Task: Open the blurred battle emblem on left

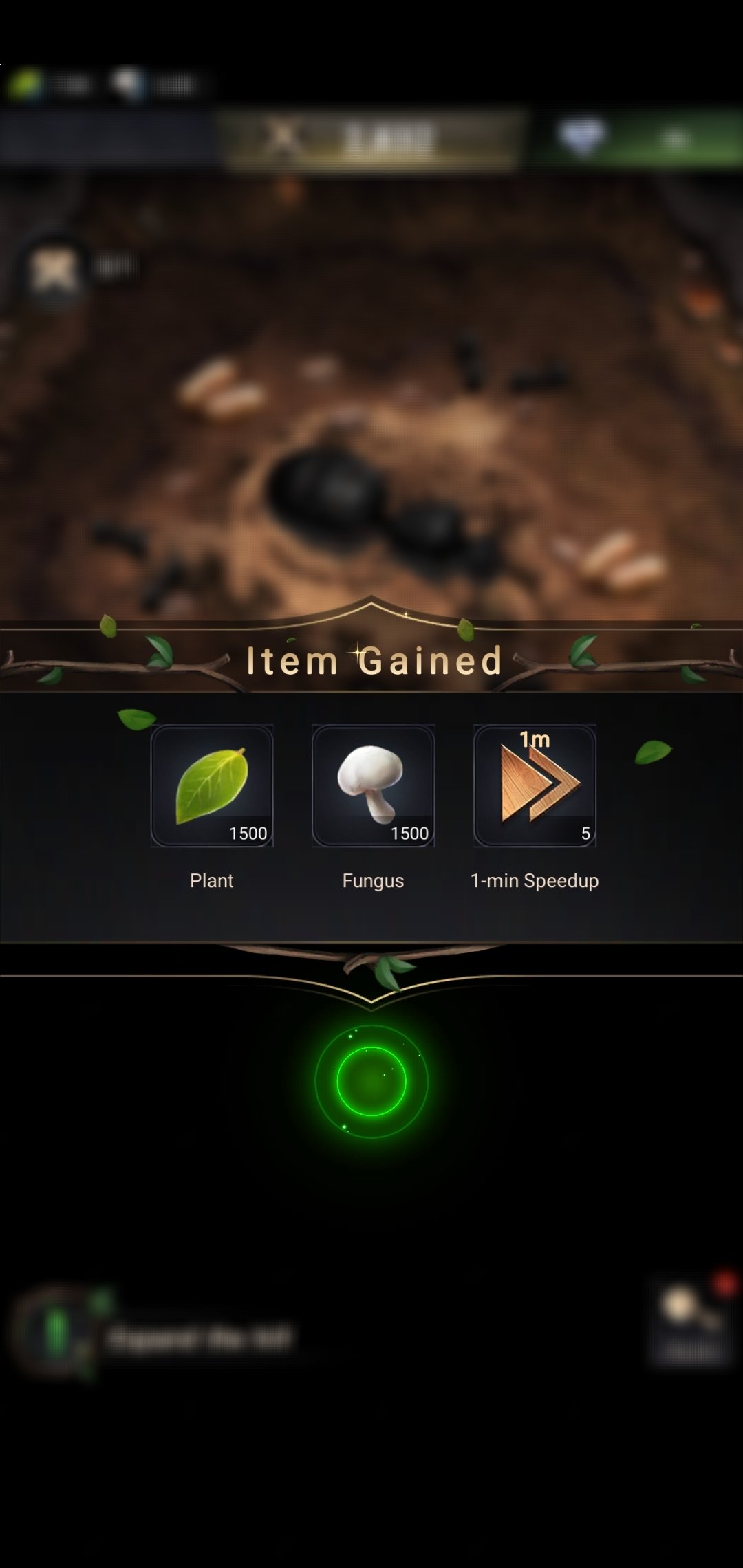Action: click(x=54, y=270)
